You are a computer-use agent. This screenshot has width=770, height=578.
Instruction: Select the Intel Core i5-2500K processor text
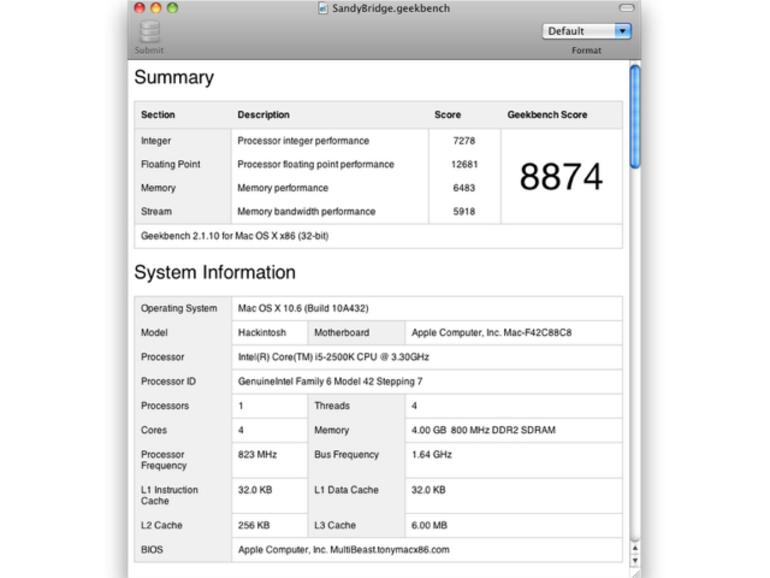(x=334, y=357)
